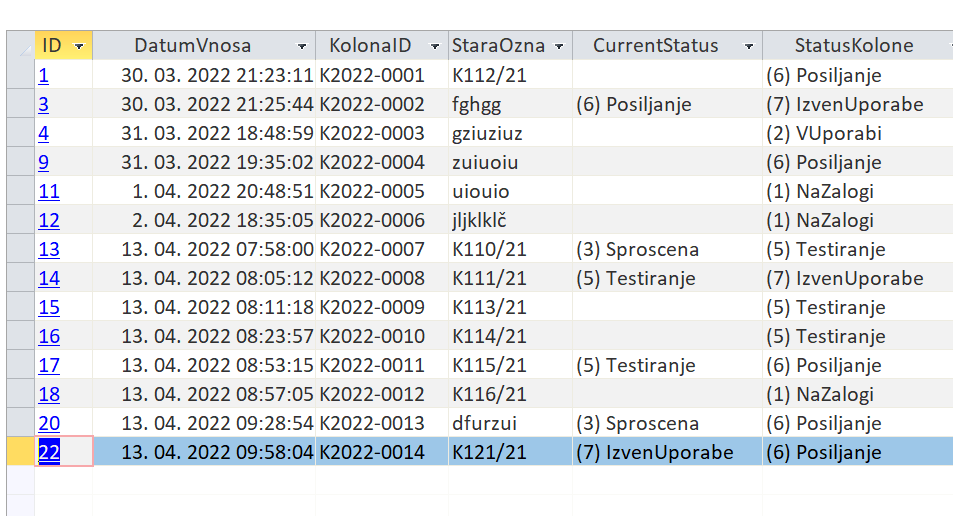The height and width of the screenshot is (516, 953).
Task: Select the StatusKolone column header
Action: coord(854,46)
